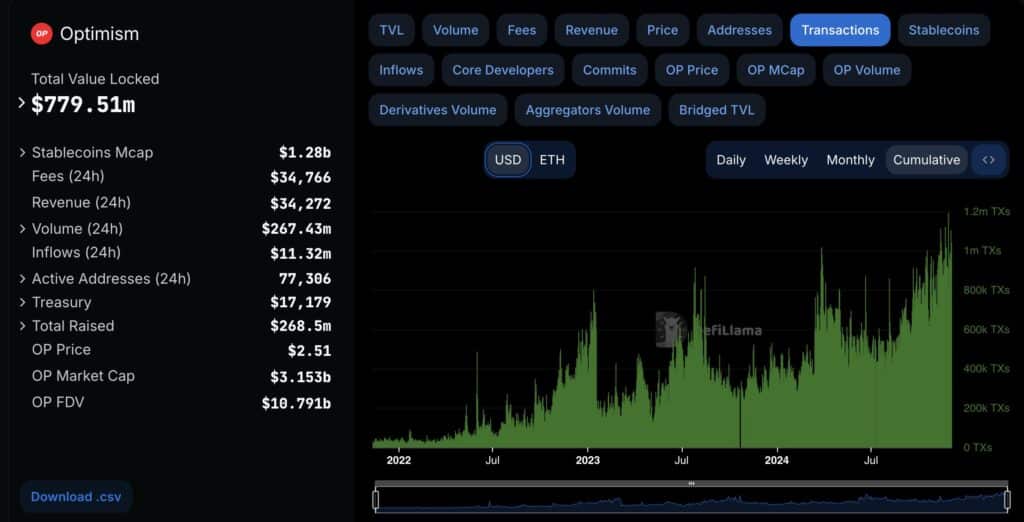The height and width of the screenshot is (522, 1024).
Task: Click the 800k TXs axis label
Action: click(x=987, y=290)
